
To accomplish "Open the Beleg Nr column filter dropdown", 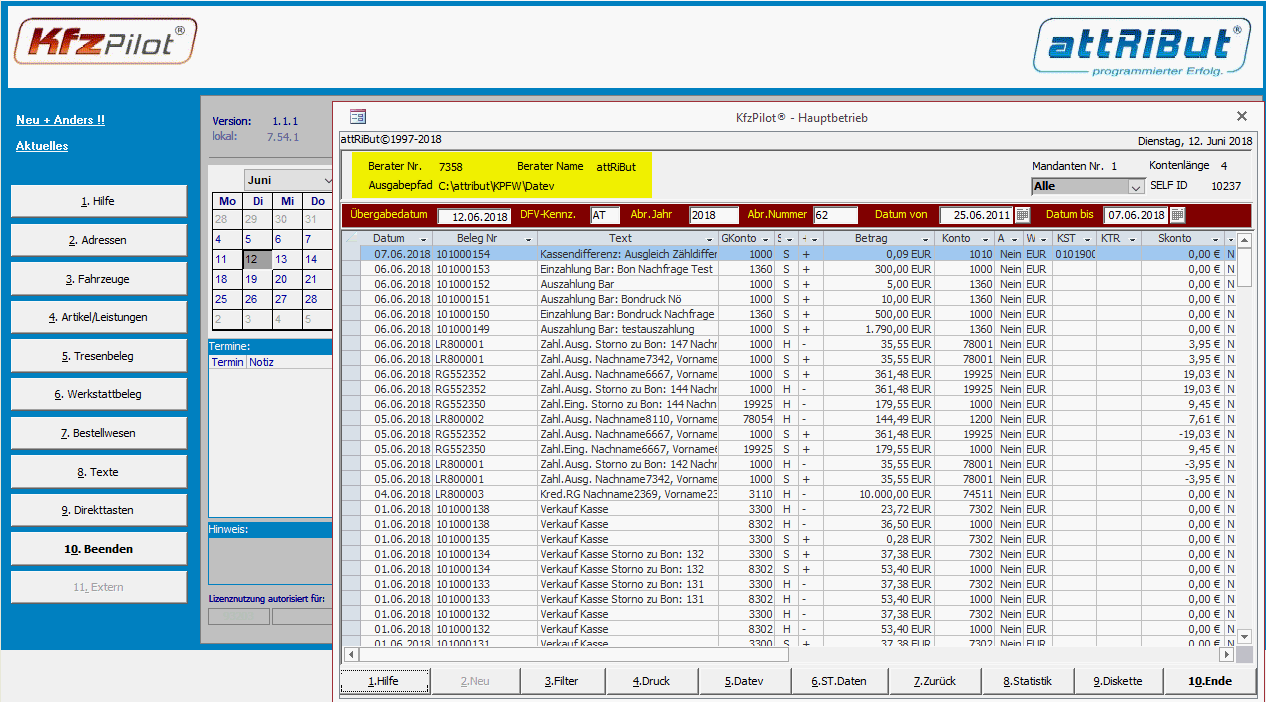I will point(528,239).
